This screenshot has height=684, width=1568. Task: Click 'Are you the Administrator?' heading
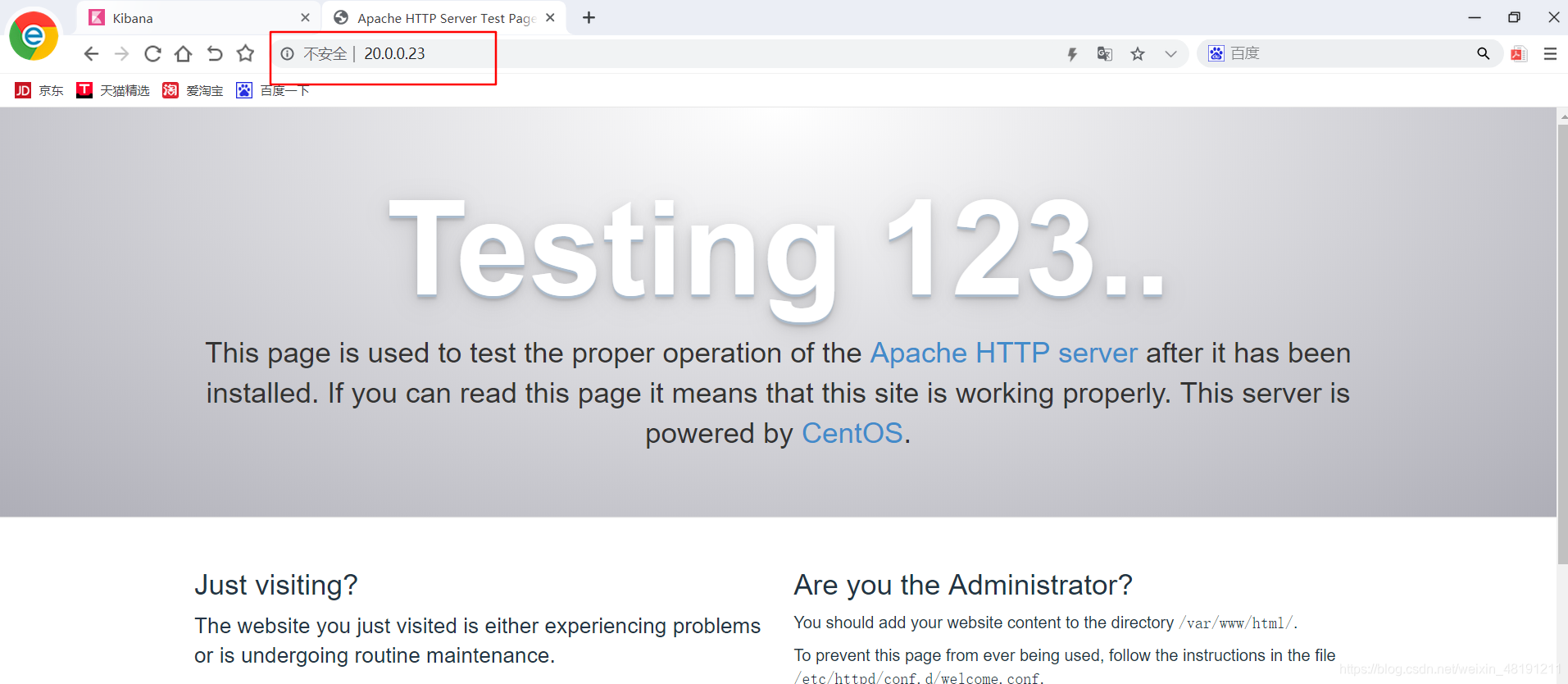[963, 585]
